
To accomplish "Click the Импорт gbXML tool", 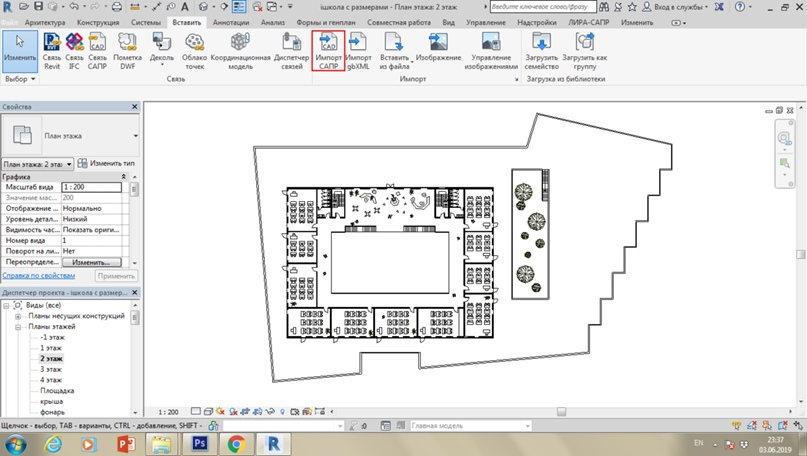I will (358, 51).
